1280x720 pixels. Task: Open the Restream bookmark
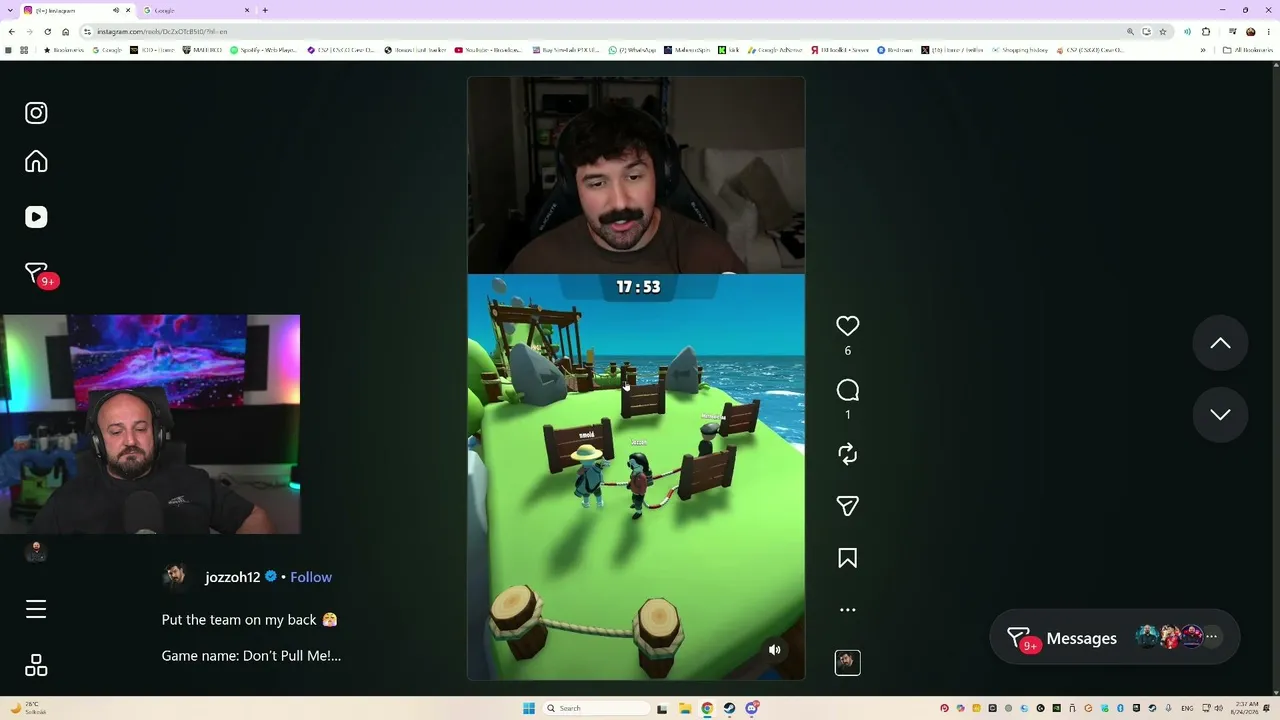896,50
